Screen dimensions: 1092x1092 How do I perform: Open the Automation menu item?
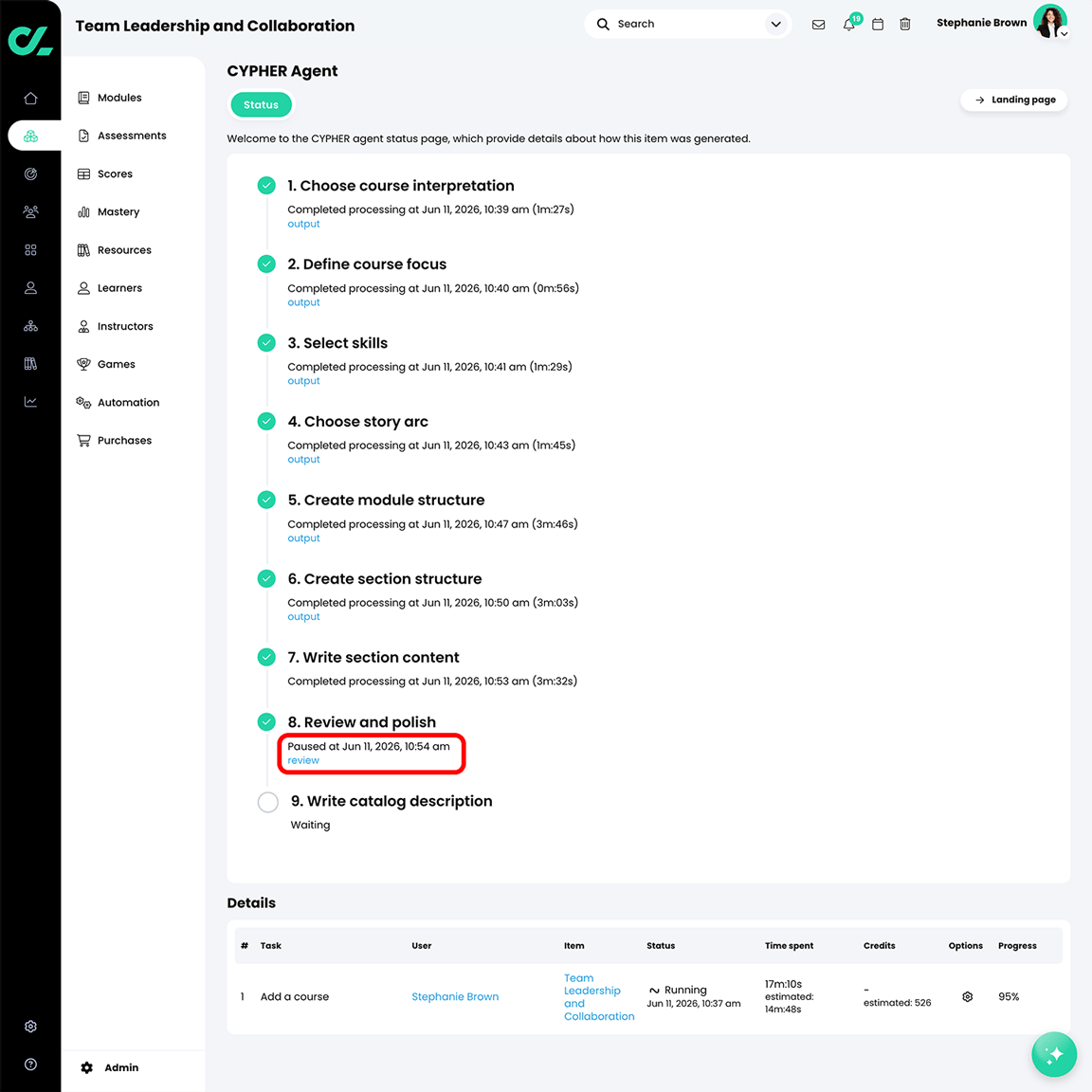pyautogui.click(x=118, y=402)
